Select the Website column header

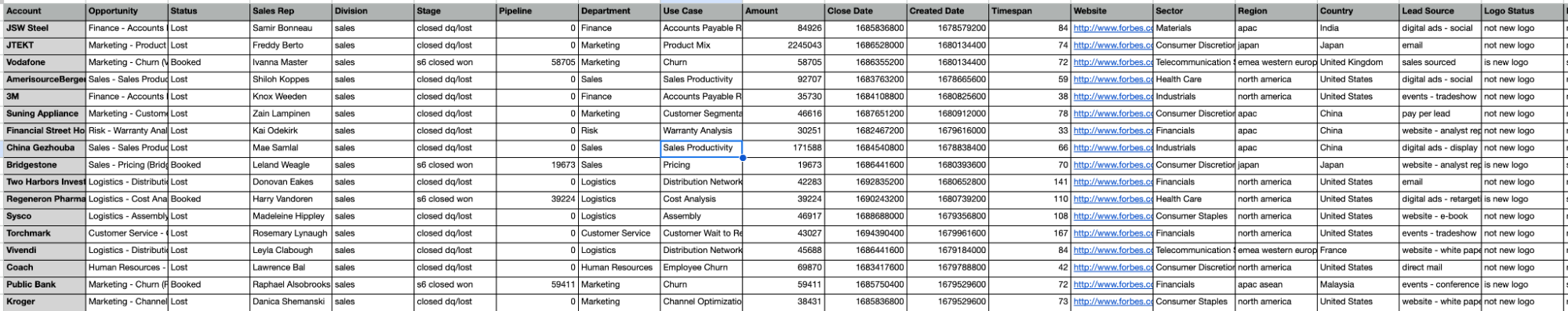[1112, 11]
